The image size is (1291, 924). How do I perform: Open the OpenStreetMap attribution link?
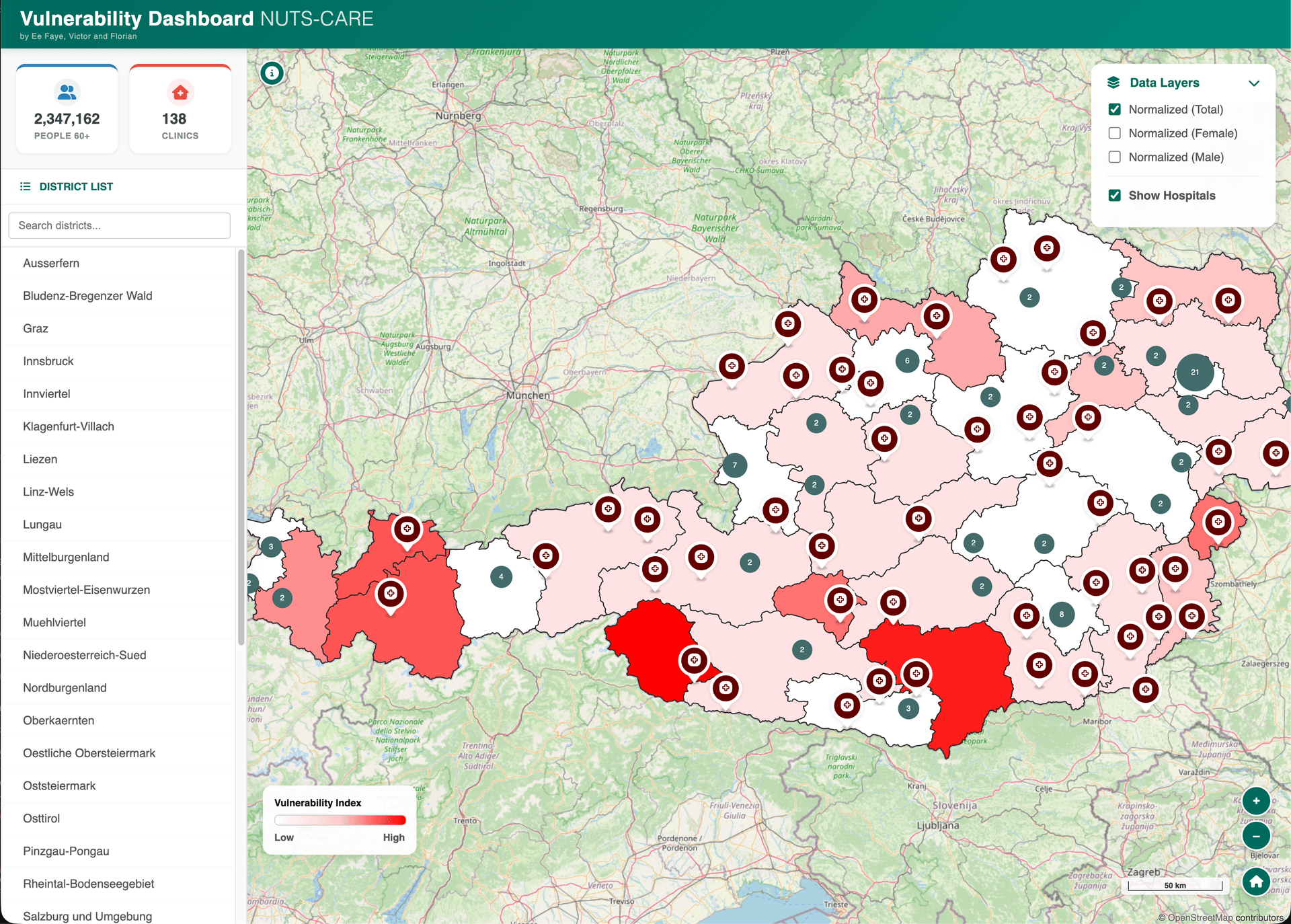point(1200,917)
